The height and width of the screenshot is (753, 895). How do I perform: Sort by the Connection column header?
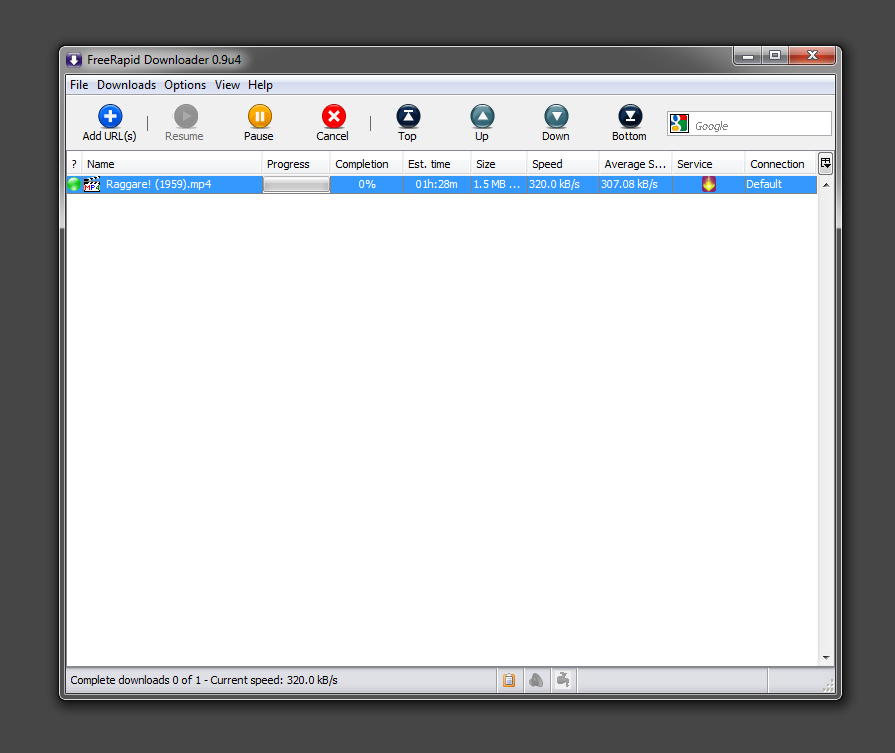coord(781,164)
